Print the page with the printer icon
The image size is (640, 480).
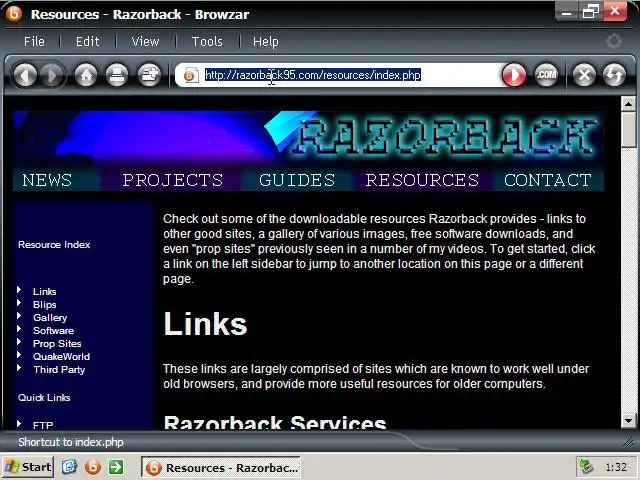coord(117,75)
